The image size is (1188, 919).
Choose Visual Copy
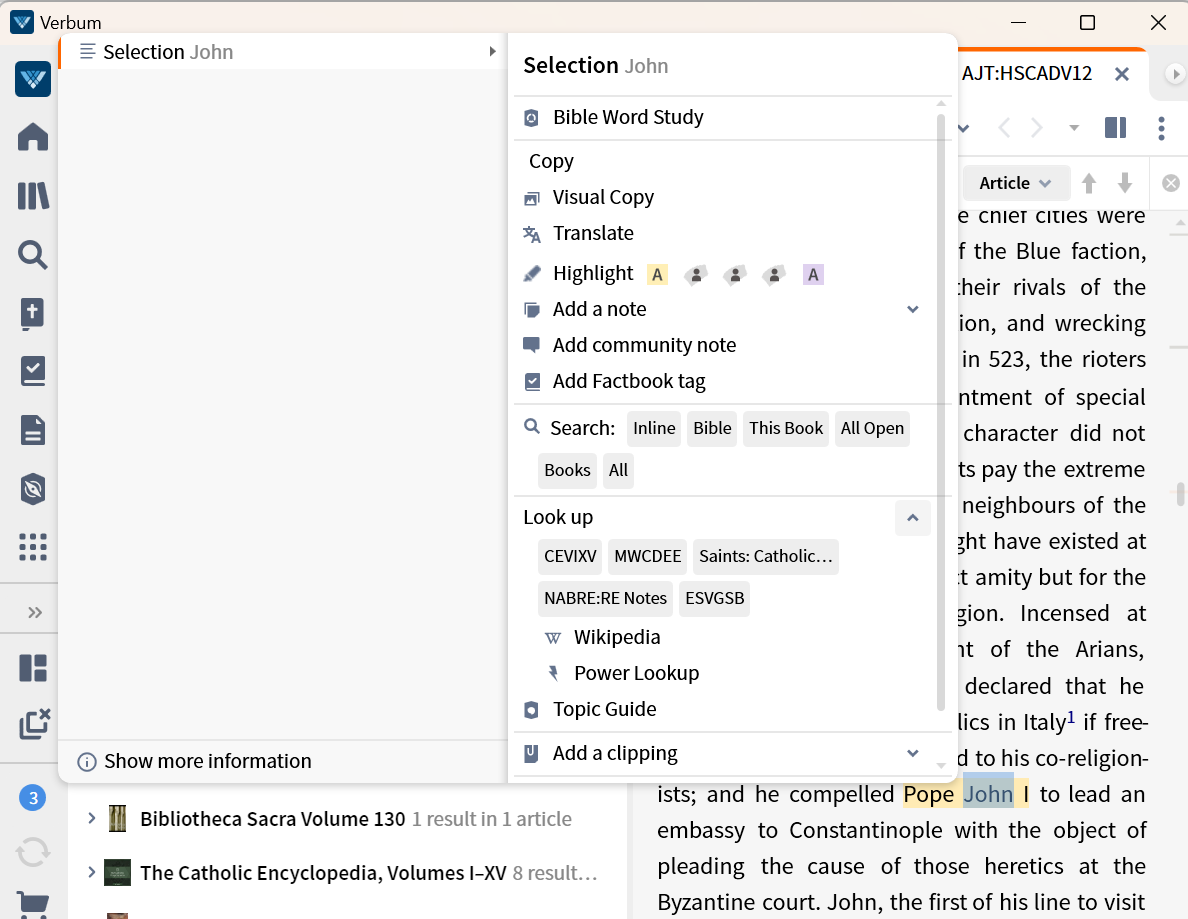[x=603, y=198]
